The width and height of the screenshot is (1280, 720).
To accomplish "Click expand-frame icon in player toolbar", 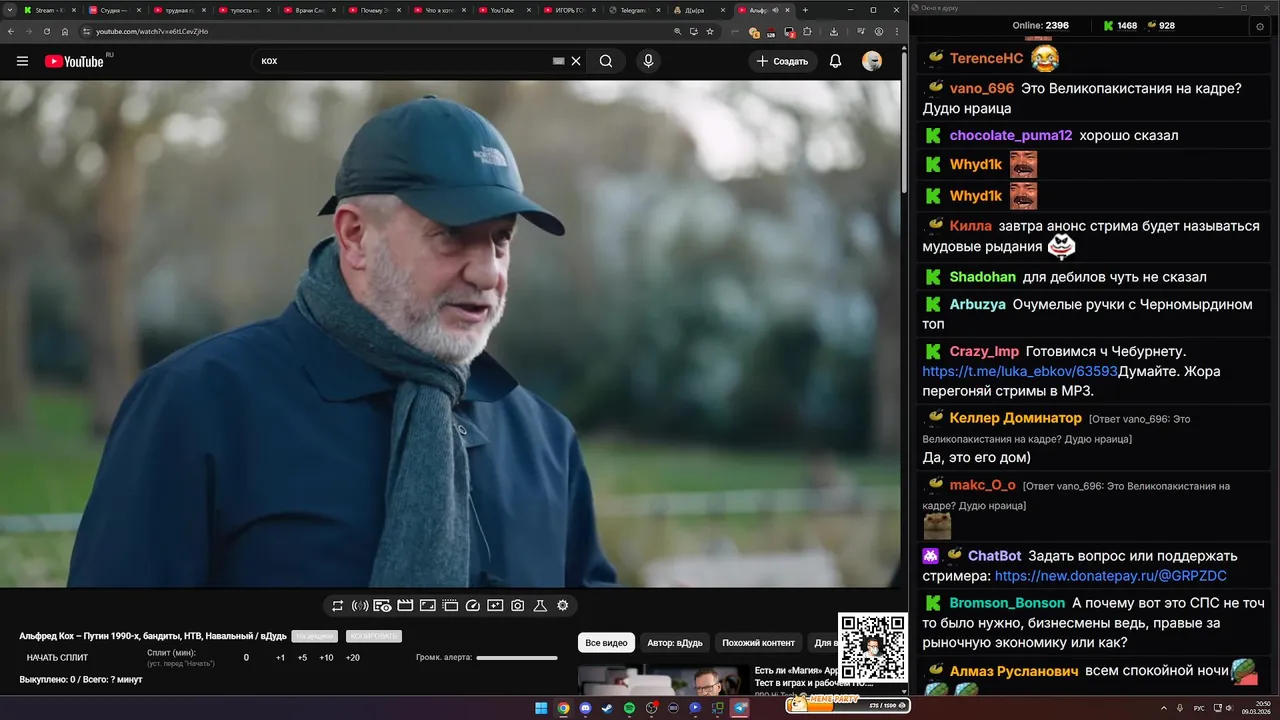I will [x=427, y=606].
